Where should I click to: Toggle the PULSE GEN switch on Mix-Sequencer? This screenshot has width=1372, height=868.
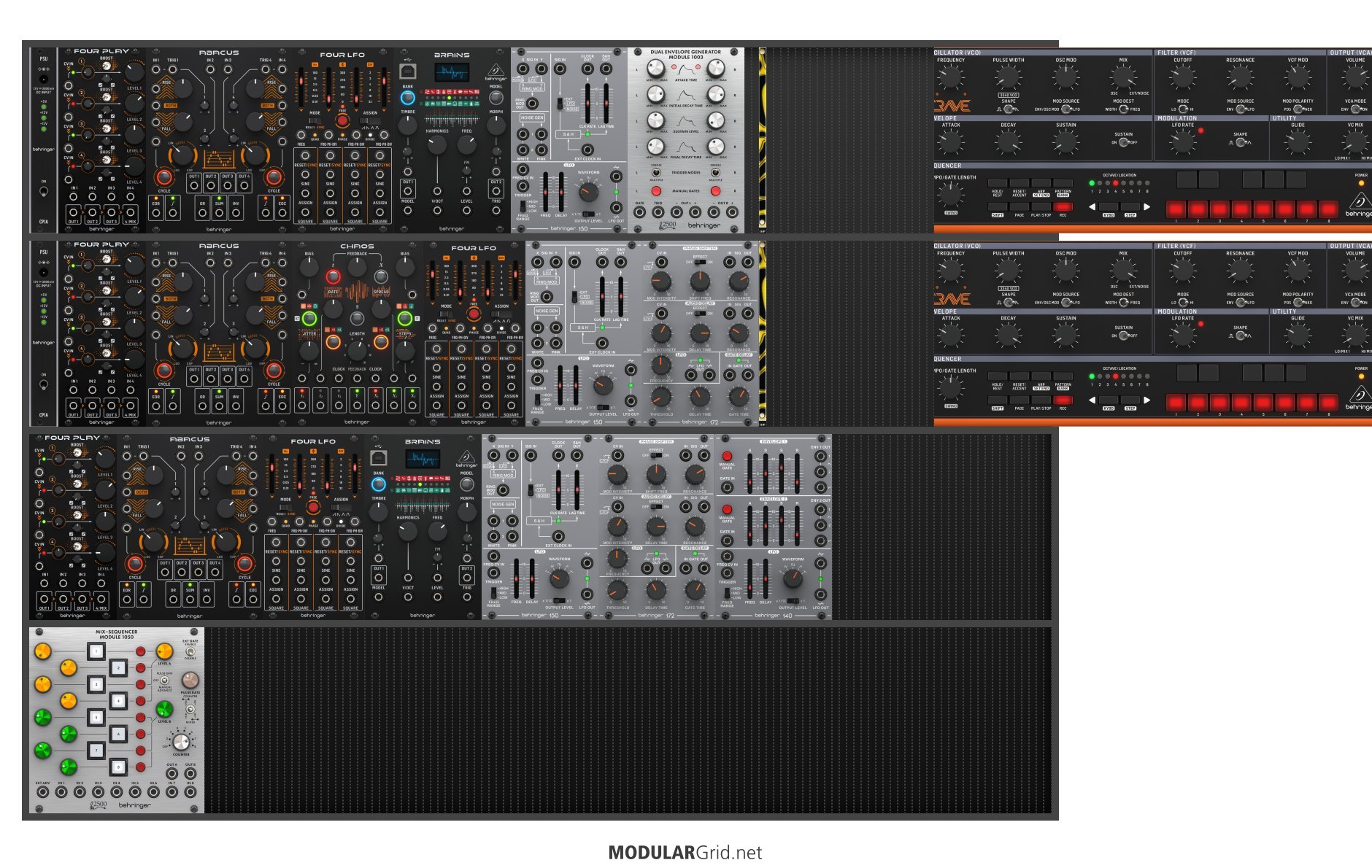[164, 681]
